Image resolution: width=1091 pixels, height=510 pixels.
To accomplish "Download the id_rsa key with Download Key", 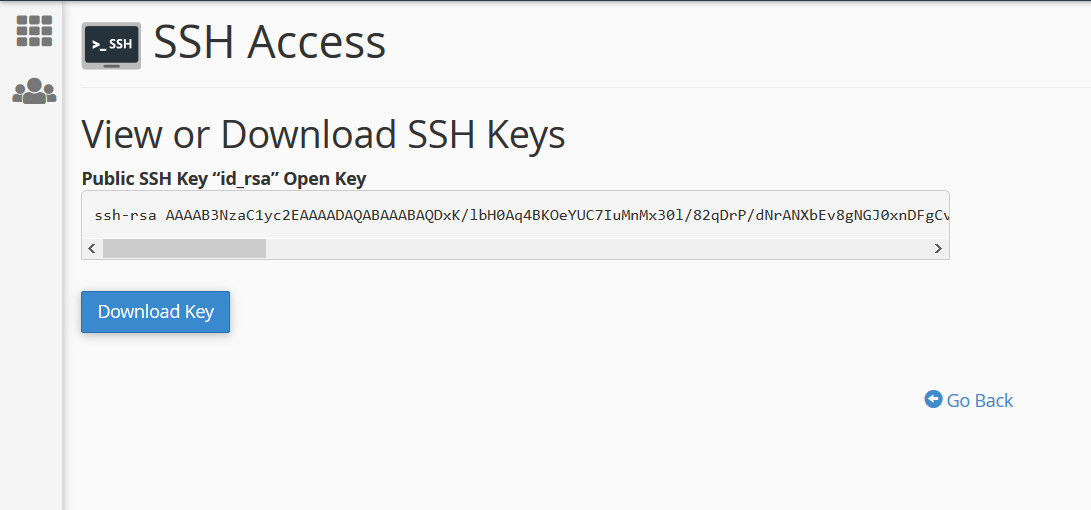I will tap(155, 312).
